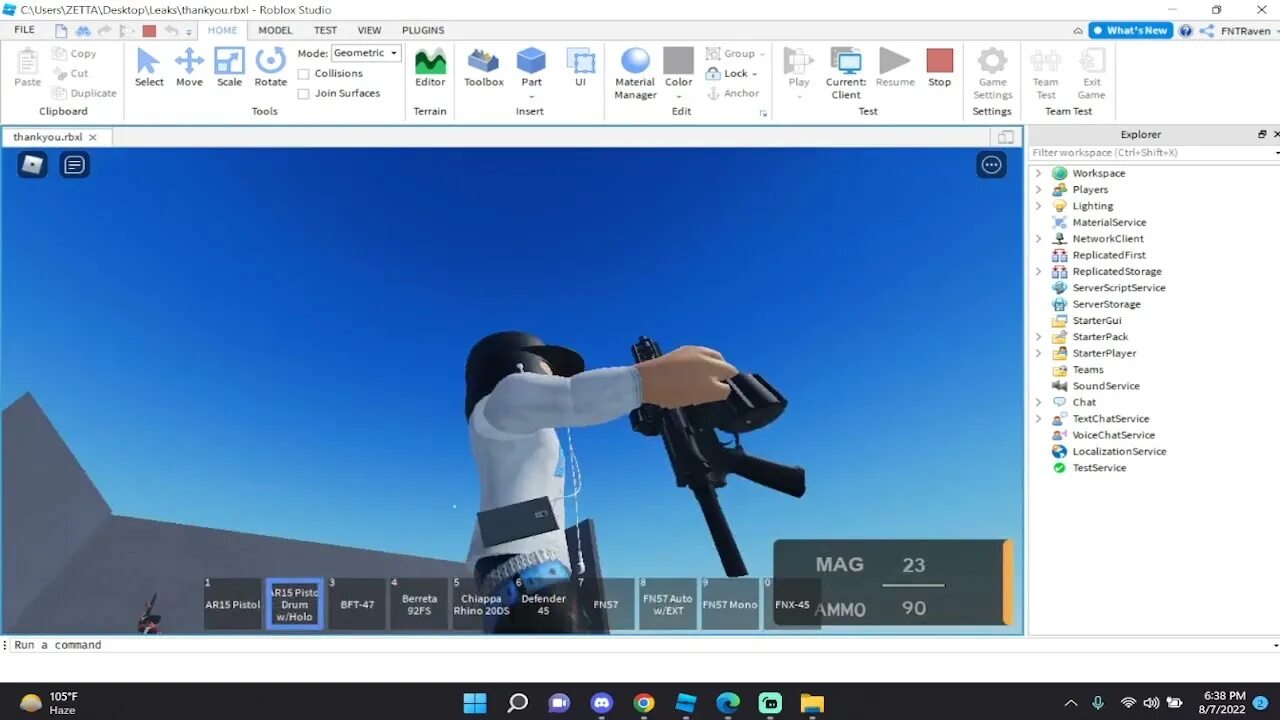Switch to the VIEW tab
The height and width of the screenshot is (720, 1280).
[369, 30]
